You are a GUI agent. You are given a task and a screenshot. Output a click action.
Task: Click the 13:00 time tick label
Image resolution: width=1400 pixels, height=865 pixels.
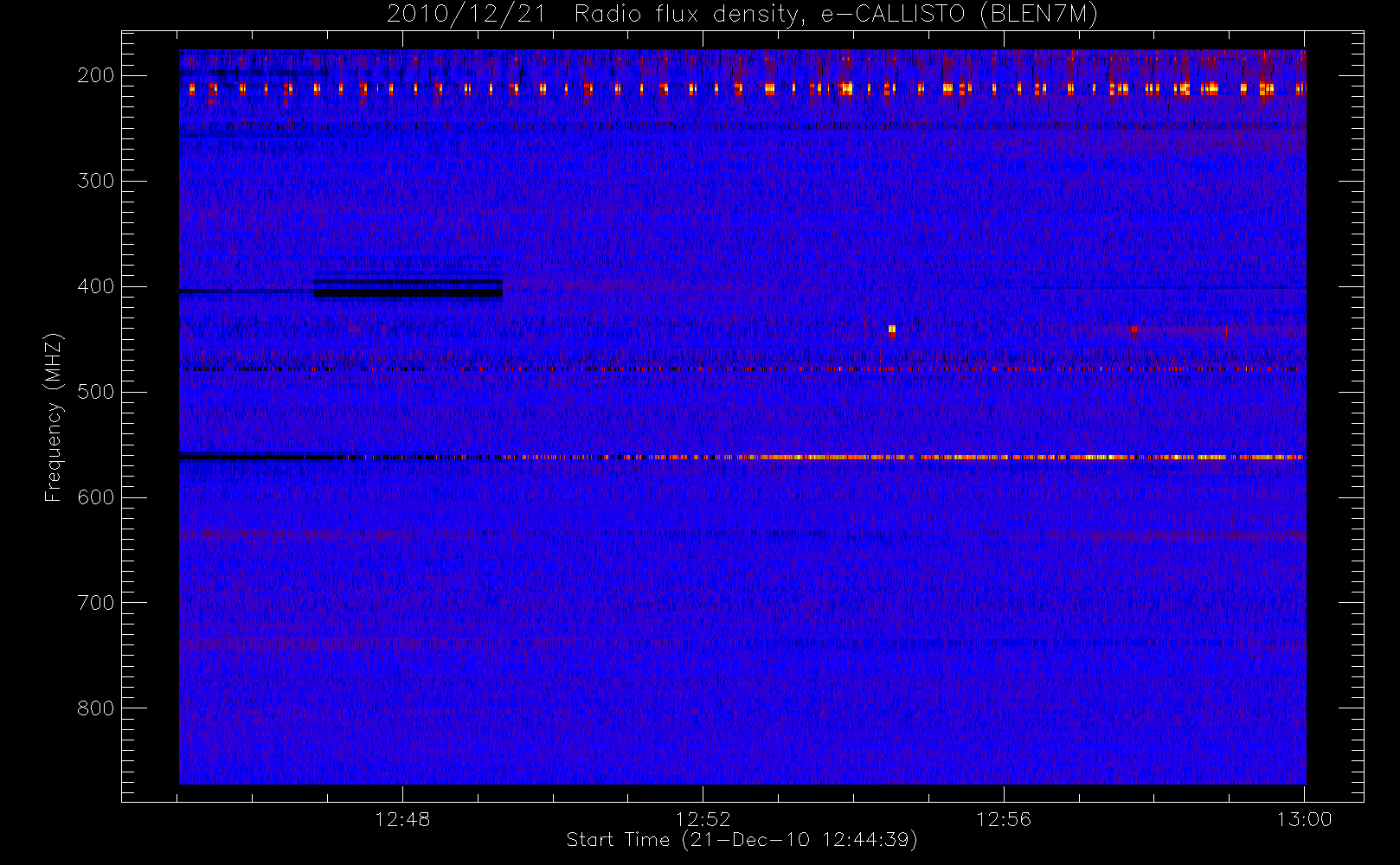tap(1304, 819)
